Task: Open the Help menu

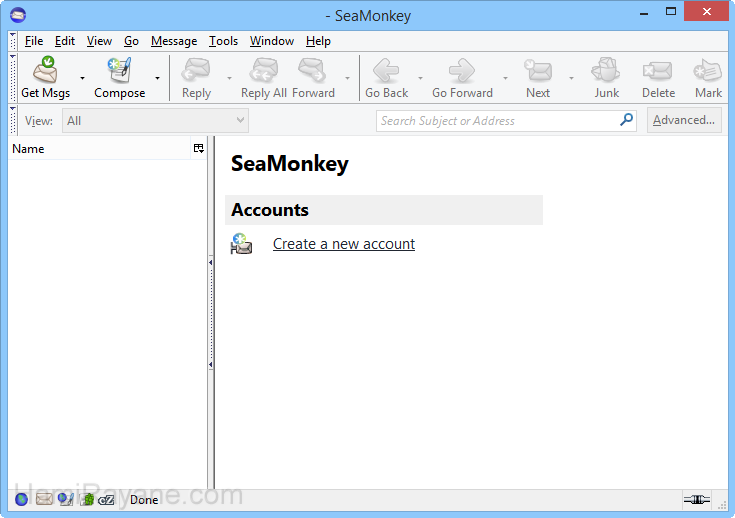Action: pos(318,41)
